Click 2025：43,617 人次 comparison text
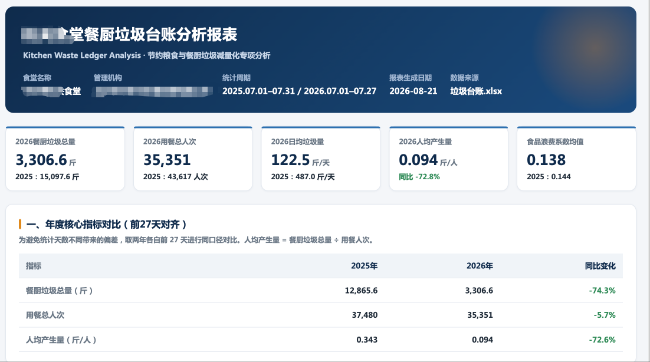Image resolution: width=650 pixels, height=362 pixels. click(176, 177)
